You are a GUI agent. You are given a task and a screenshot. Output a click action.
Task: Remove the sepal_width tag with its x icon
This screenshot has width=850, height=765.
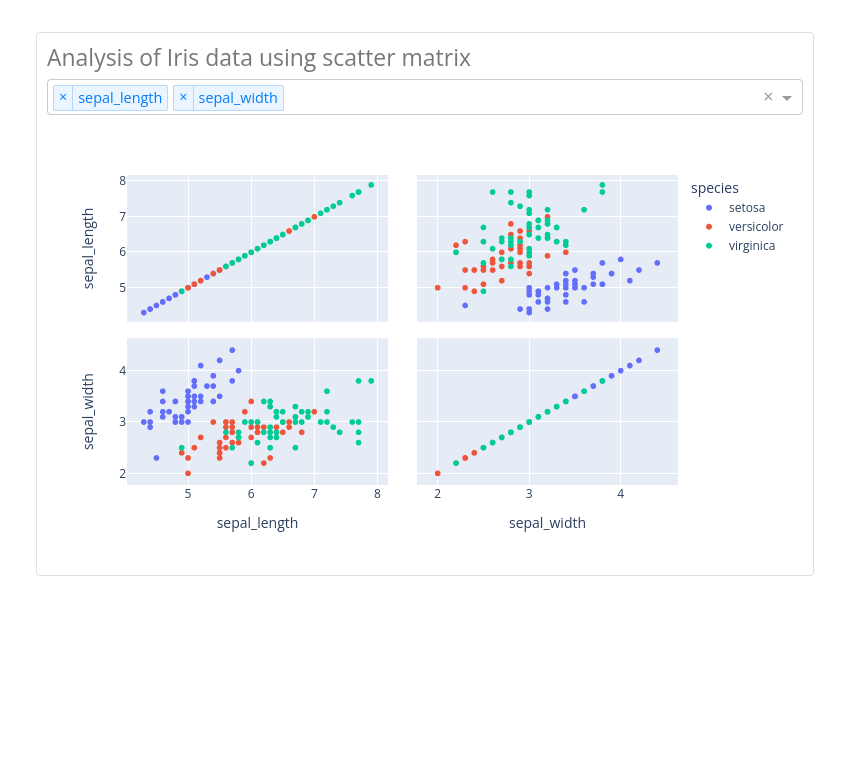point(183,98)
